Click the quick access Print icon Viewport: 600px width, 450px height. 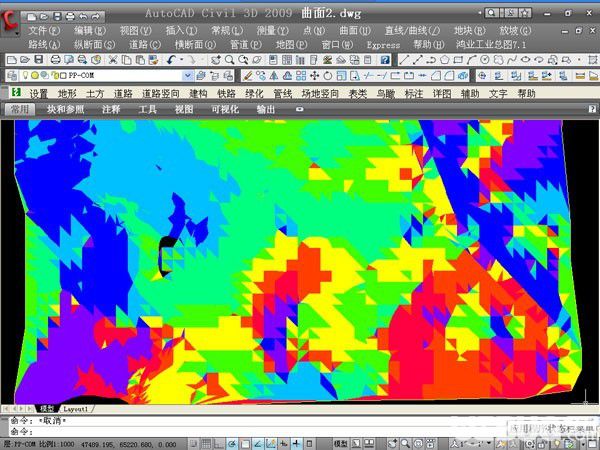tap(70, 16)
